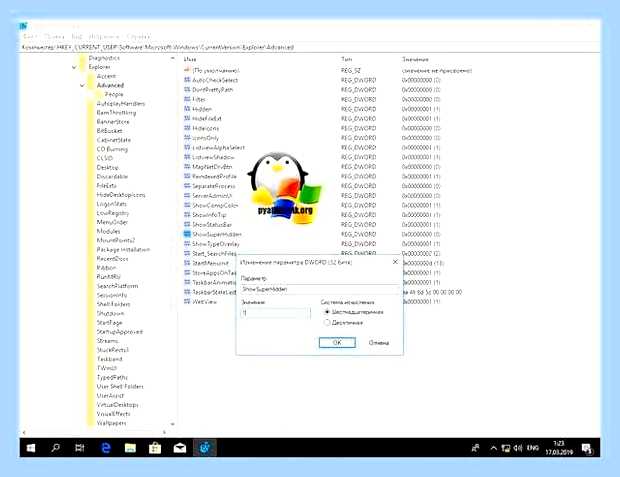Click the Registry Editor taskbar icon
The height and width of the screenshot is (477, 620).
205,448
